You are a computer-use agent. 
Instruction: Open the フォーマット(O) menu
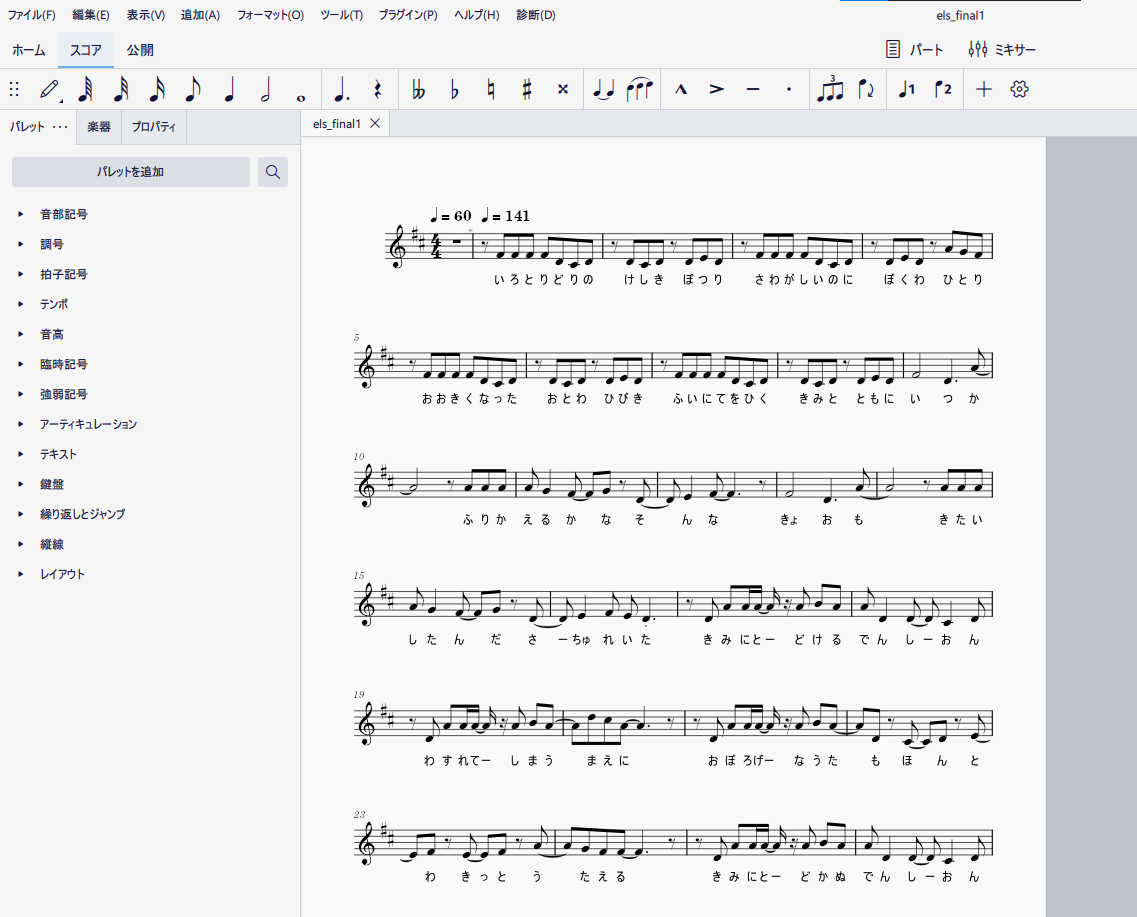pyautogui.click(x=270, y=14)
